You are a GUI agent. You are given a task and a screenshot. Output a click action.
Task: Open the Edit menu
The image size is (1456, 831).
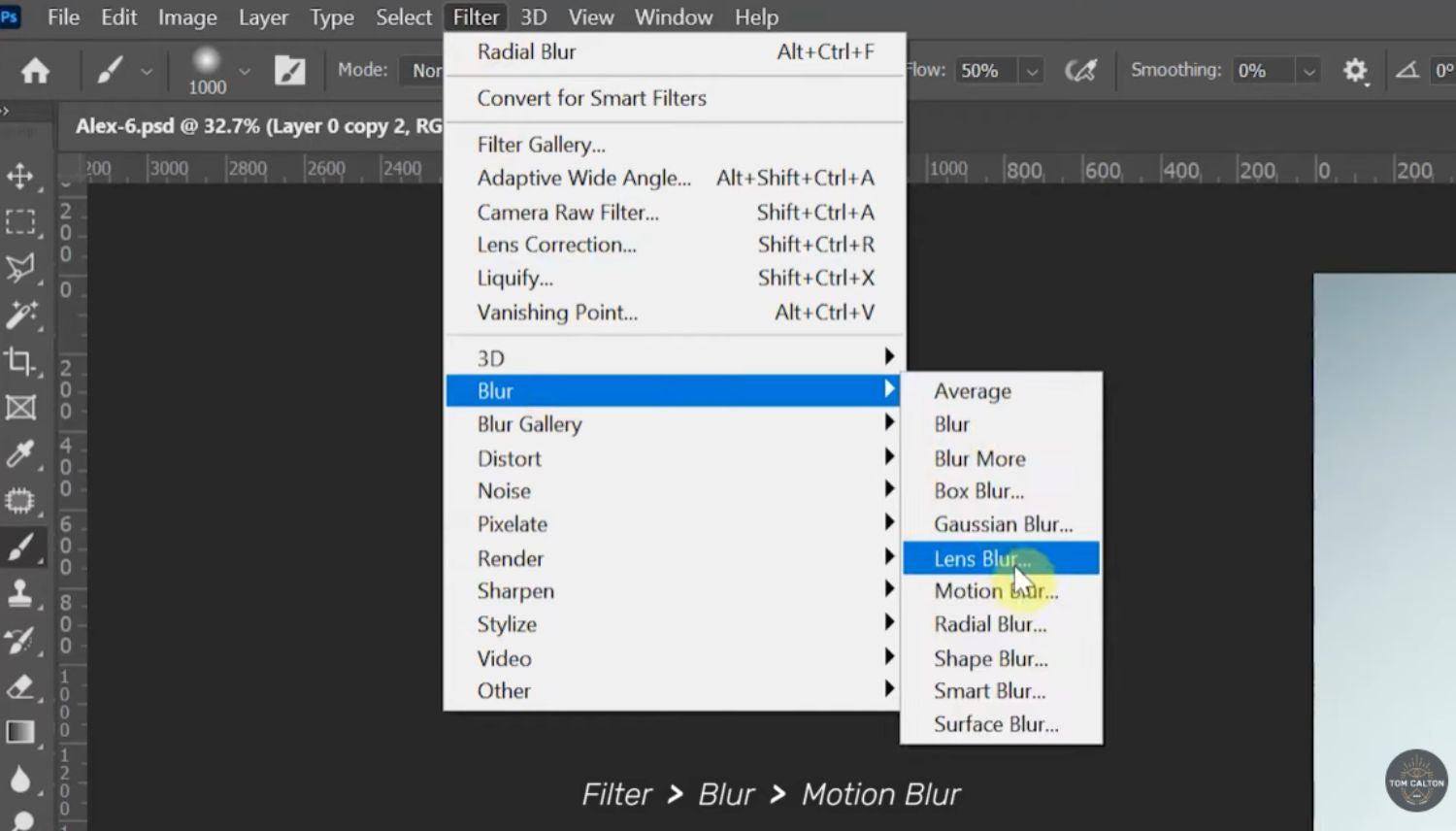(118, 17)
